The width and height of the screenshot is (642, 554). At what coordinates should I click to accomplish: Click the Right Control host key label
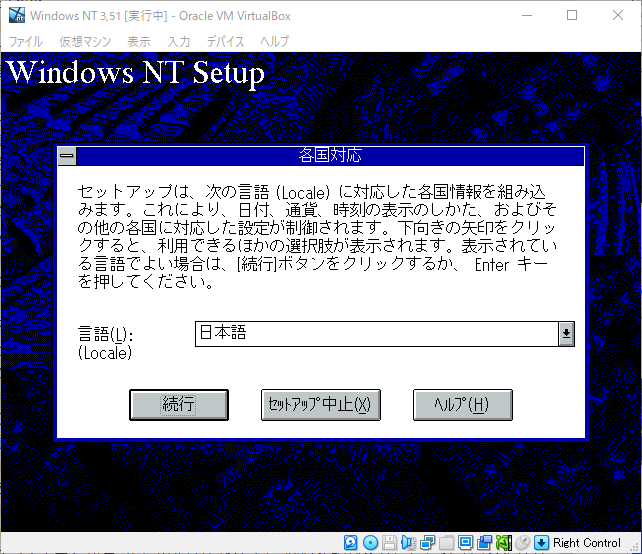(587, 543)
